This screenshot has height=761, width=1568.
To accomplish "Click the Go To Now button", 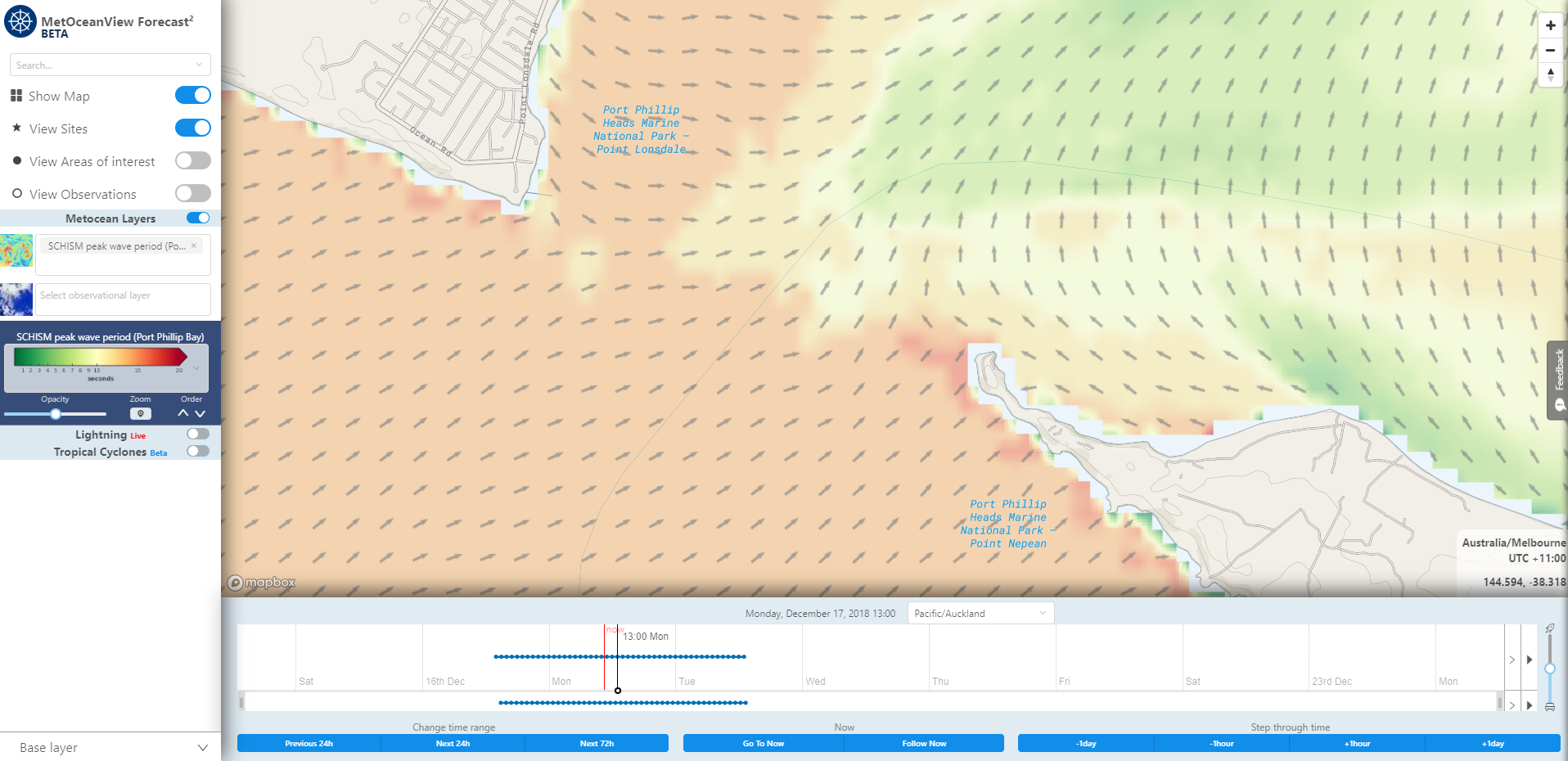I will (x=764, y=743).
